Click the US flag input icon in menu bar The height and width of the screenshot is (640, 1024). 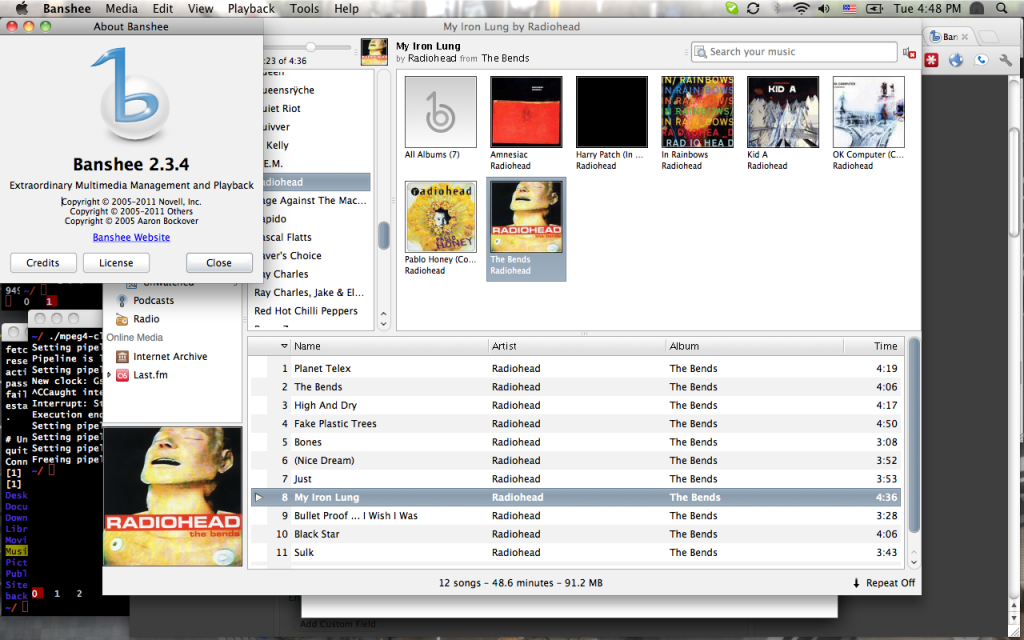click(x=849, y=8)
